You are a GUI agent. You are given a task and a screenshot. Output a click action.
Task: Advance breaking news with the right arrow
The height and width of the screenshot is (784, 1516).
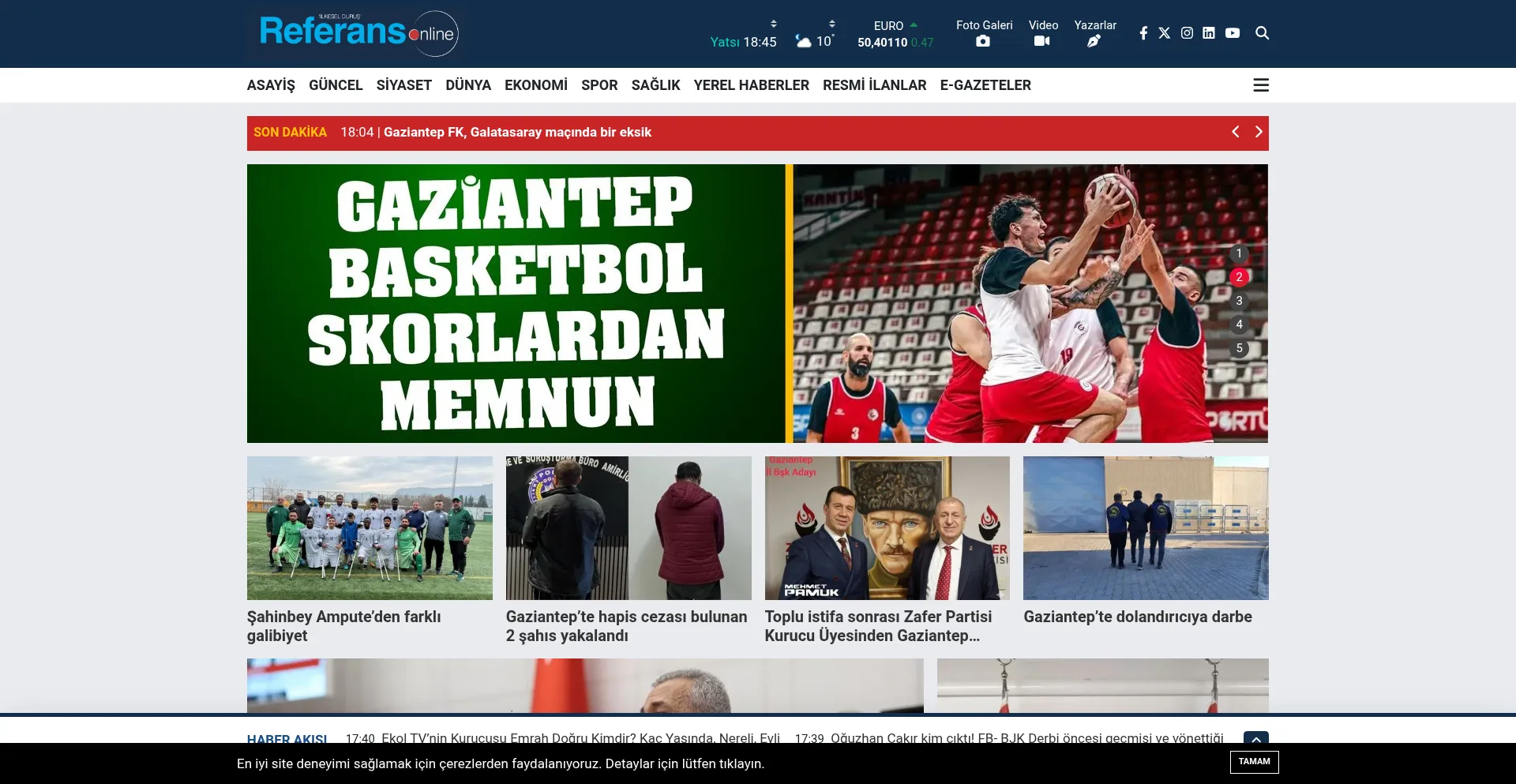[1259, 132]
